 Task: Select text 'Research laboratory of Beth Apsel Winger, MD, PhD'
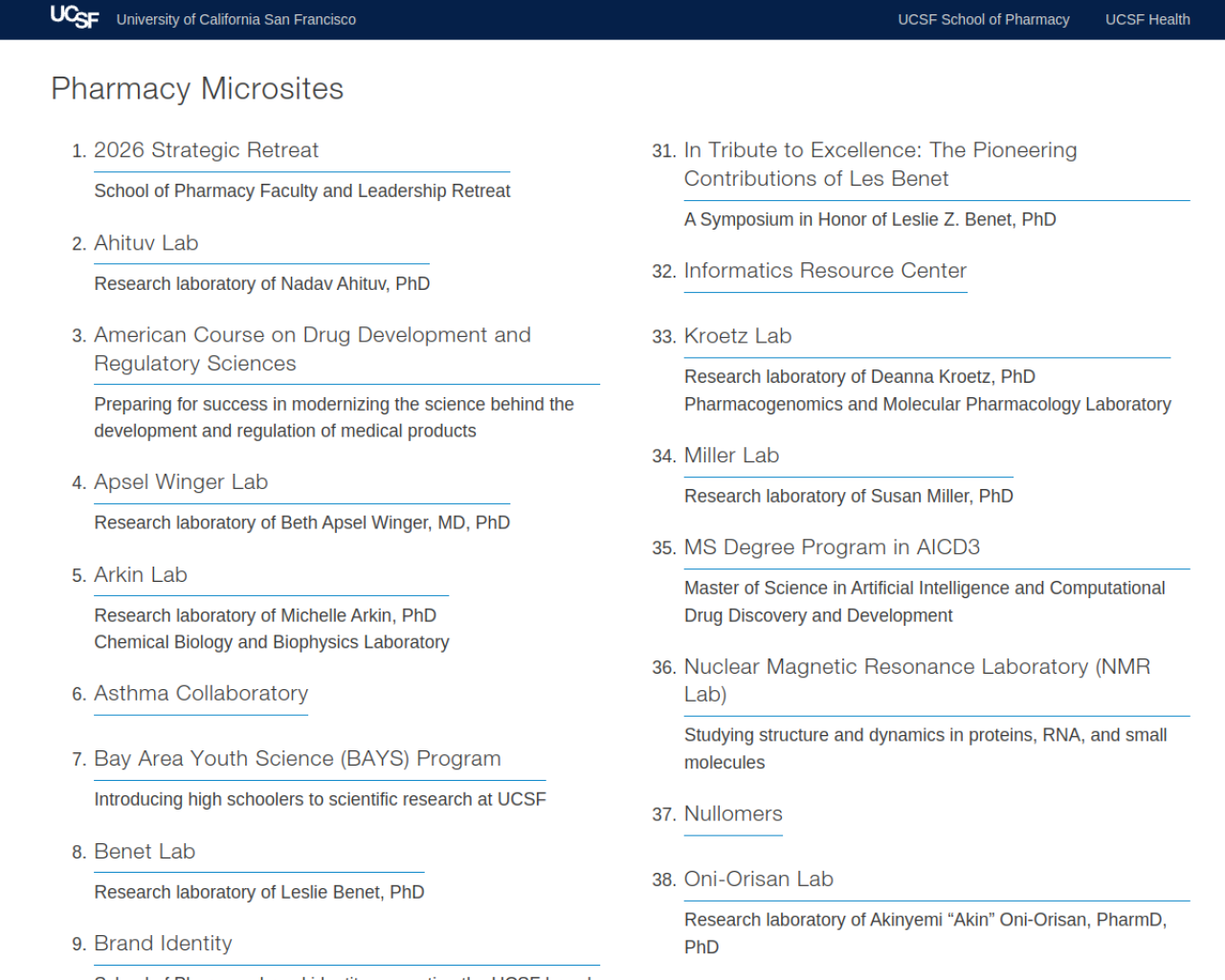coord(302,523)
